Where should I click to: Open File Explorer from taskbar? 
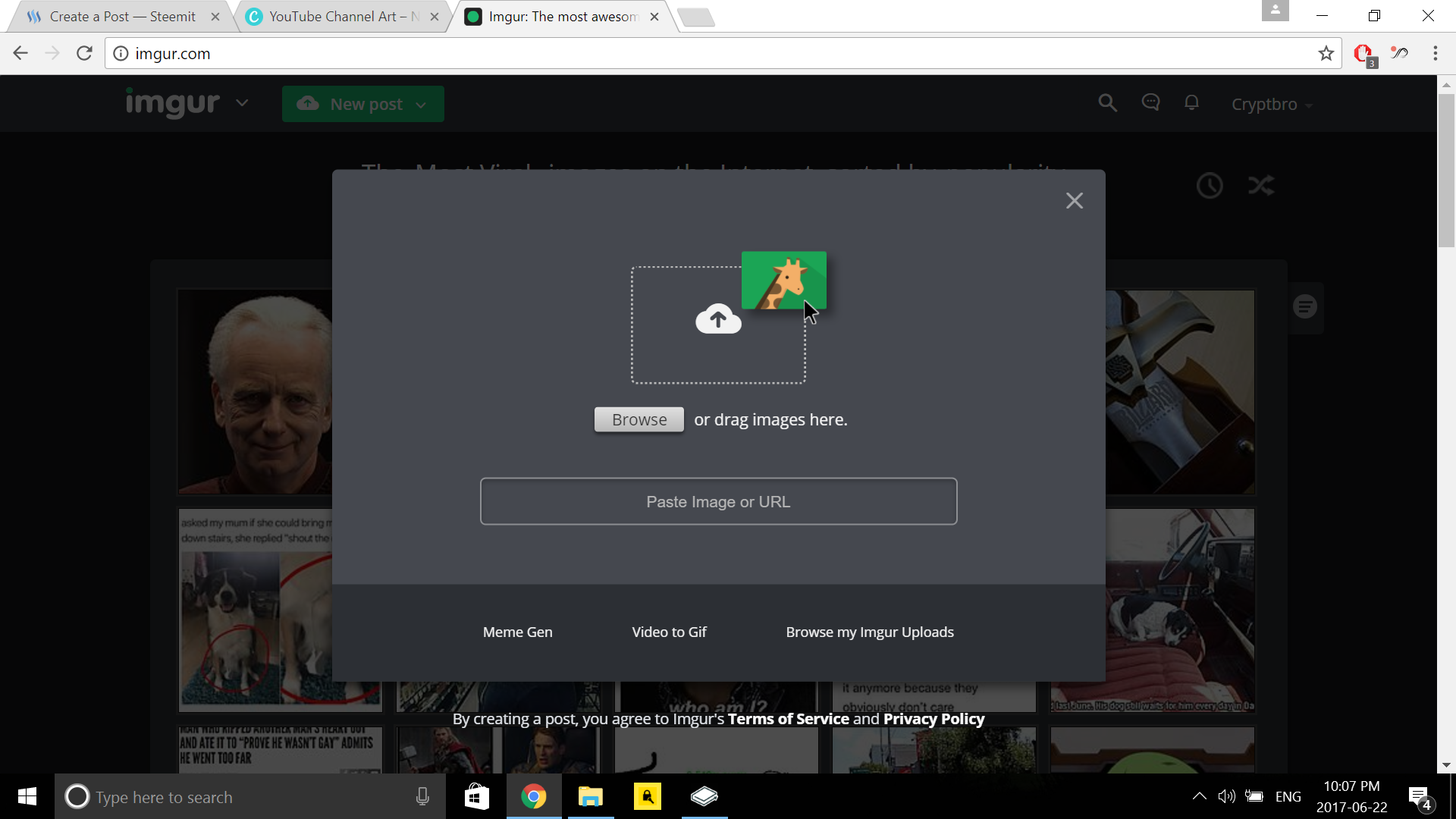(x=591, y=796)
